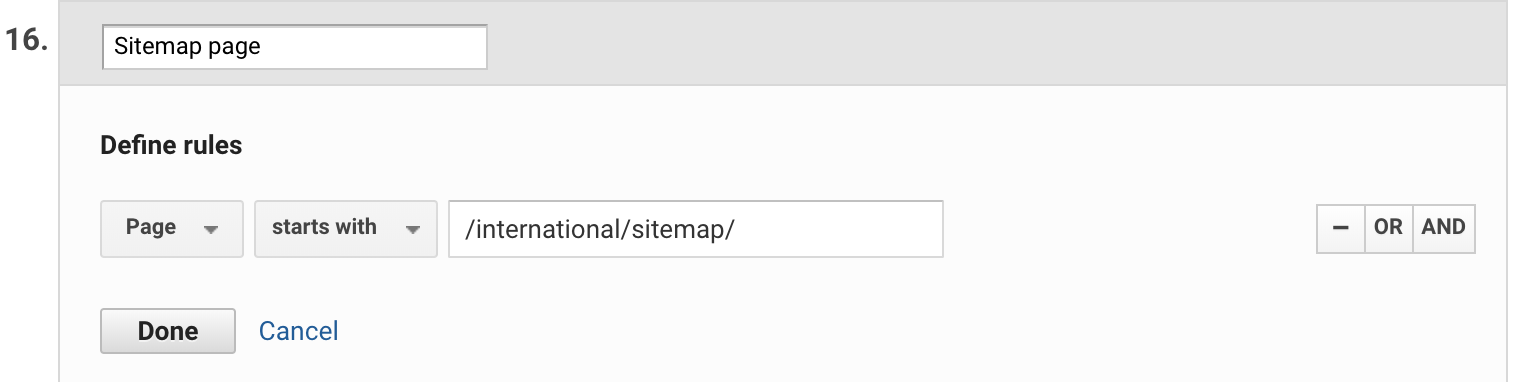Focus the "Sitemap page" step name field

pos(295,47)
